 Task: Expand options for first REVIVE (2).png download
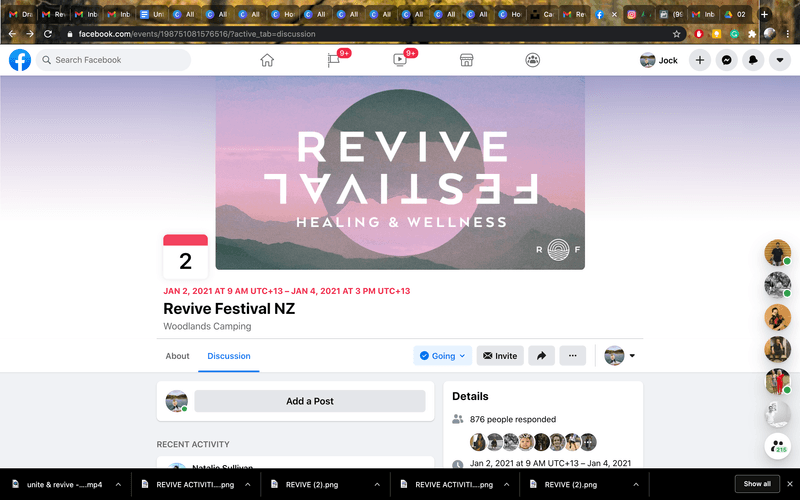coord(377,484)
